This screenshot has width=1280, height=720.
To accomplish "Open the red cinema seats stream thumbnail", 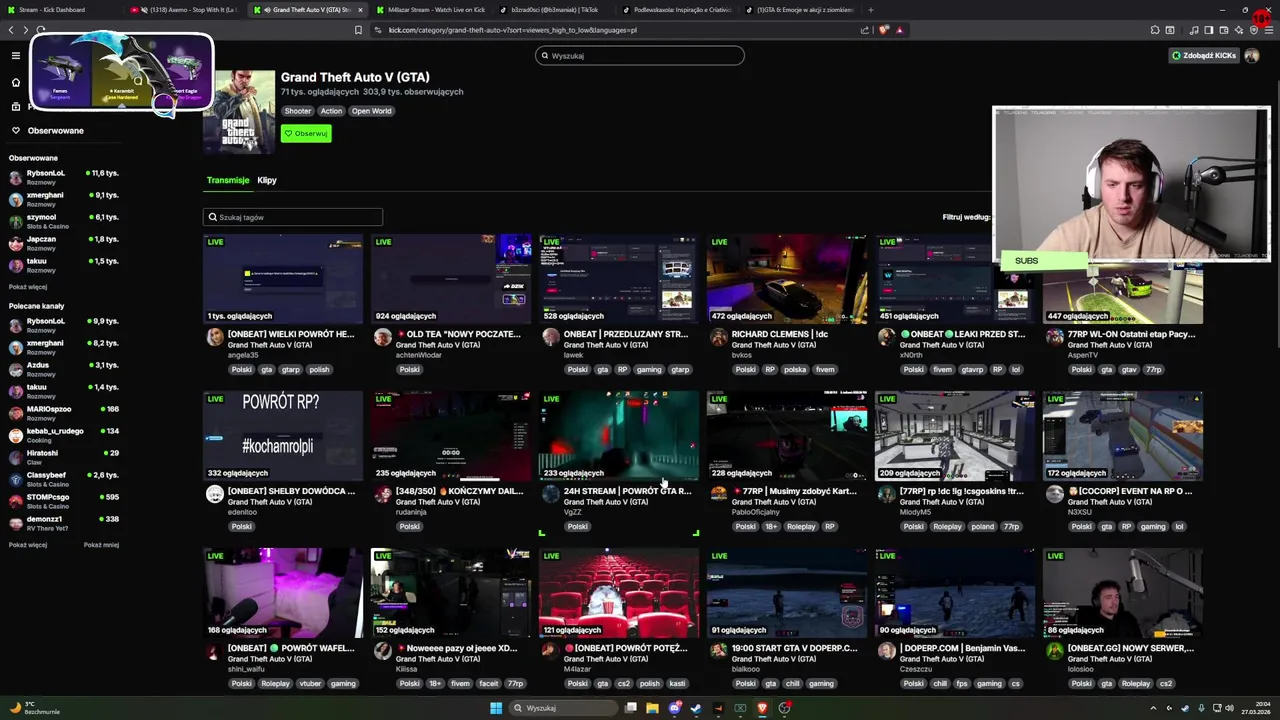I will coord(619,593).
